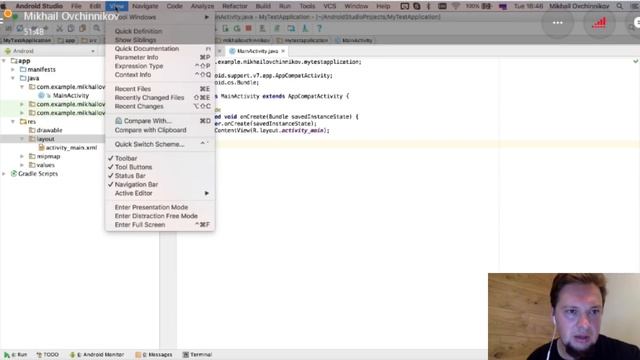The width and height of the screenshot is (640, 360).
Task: Select the drawable folder
Action: pos(49,130)
